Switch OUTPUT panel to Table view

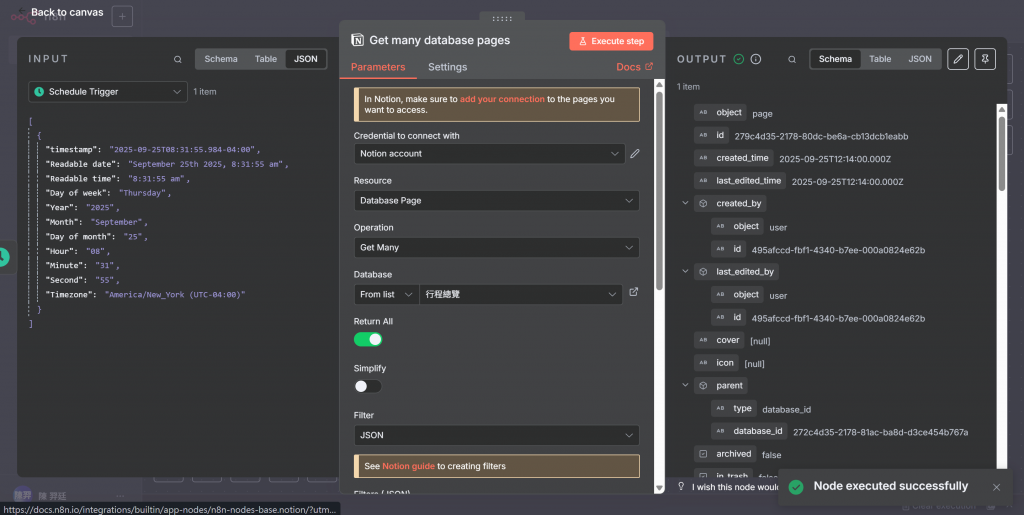click(x=880, y=59)
